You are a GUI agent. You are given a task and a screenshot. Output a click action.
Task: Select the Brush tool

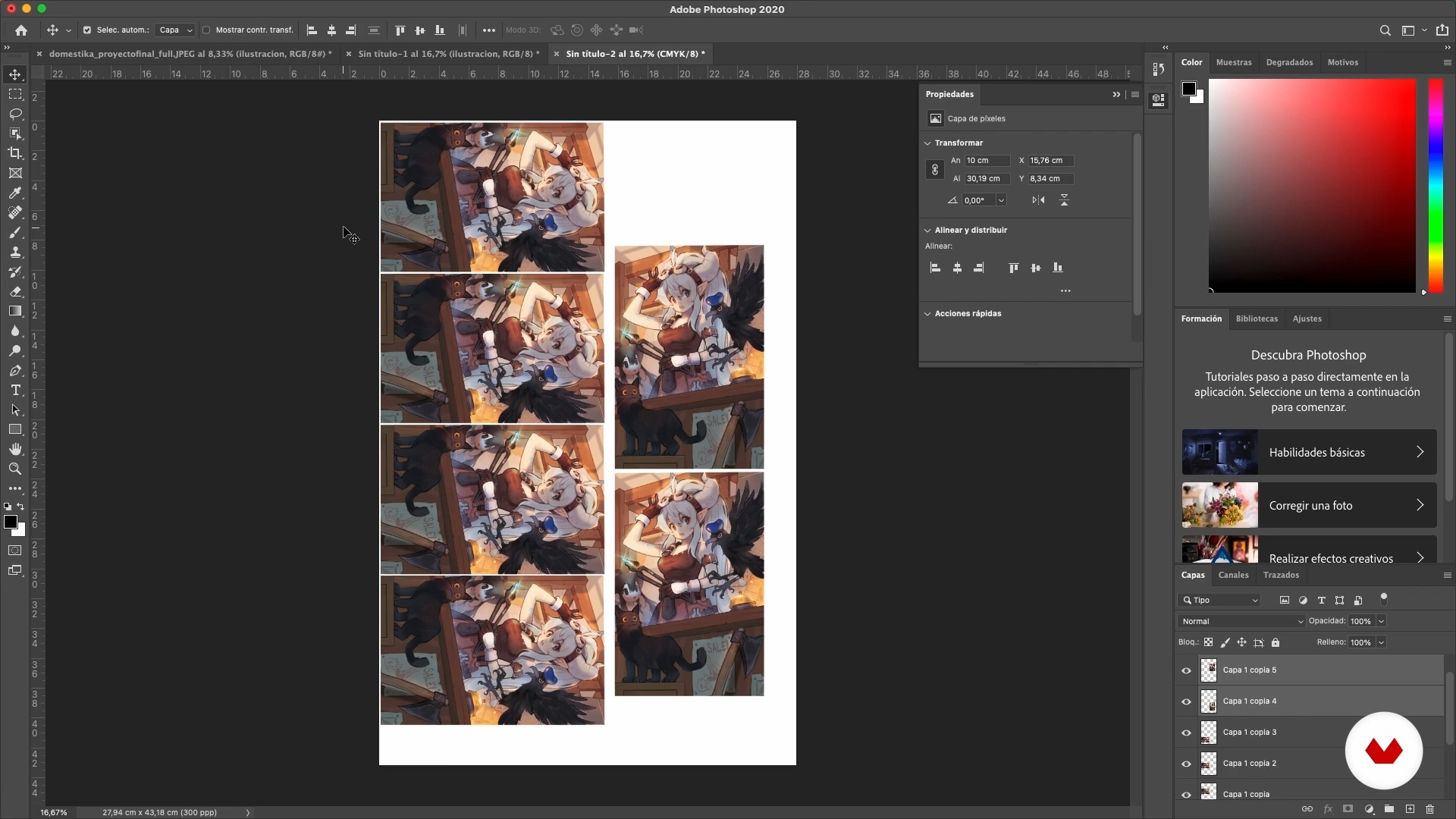pyautogui.click(x=15, y=232)
